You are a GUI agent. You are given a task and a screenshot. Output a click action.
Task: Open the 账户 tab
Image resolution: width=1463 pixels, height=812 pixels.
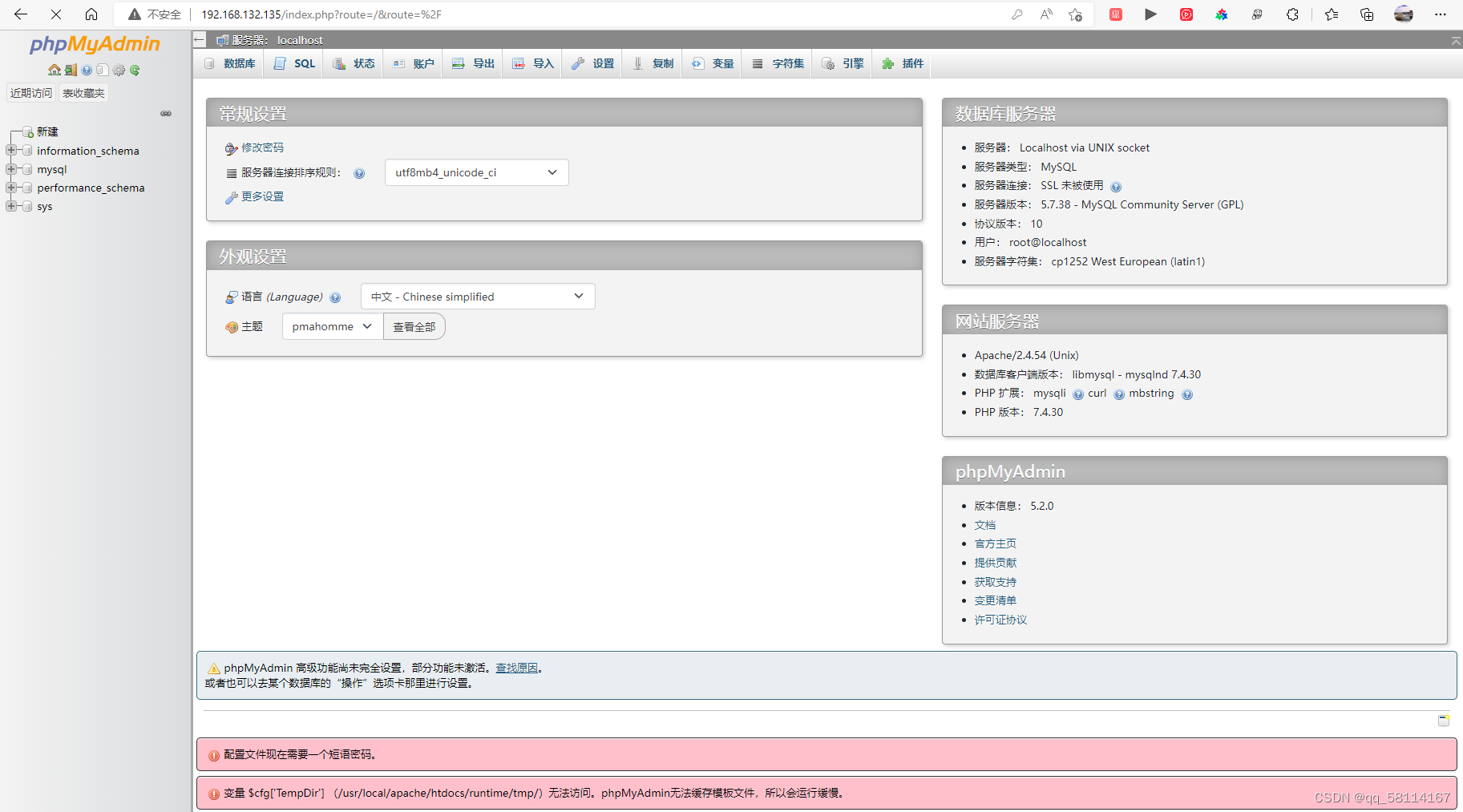click(x=413, y=63)
